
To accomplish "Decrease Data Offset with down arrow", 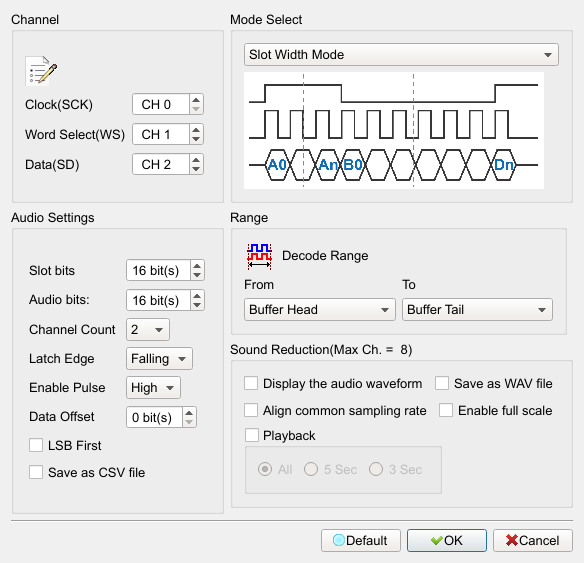I will (189, 422).
